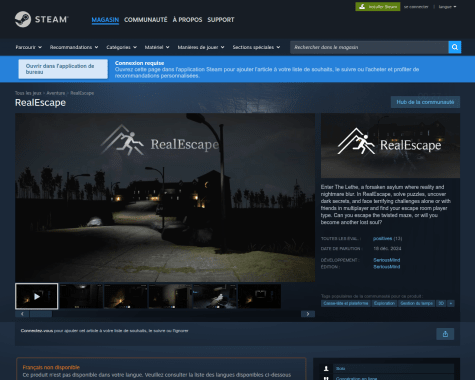Click Ouvrir dans l'application de bureau
The width and height of the screenshot is (475, 380).
coord(63,69)
